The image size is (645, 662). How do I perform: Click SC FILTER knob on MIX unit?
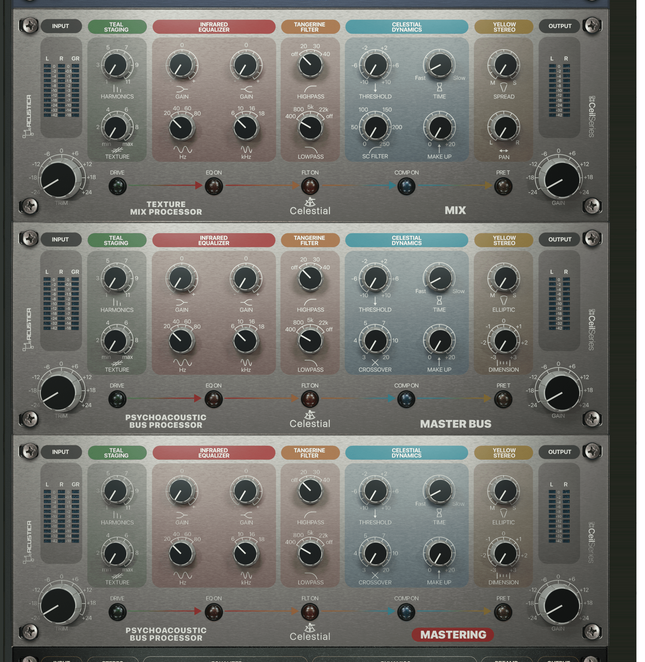coord(375,128)
